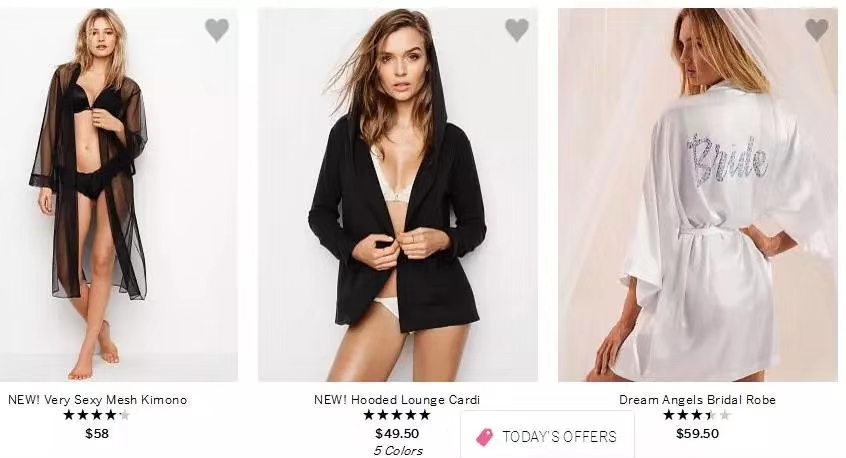846x458 pixels.
Task: Click the $58 kimono price
Action: 97,434
